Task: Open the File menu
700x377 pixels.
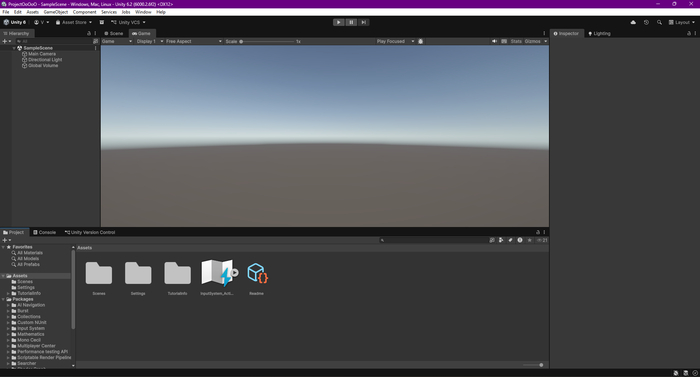Action: 6,12
